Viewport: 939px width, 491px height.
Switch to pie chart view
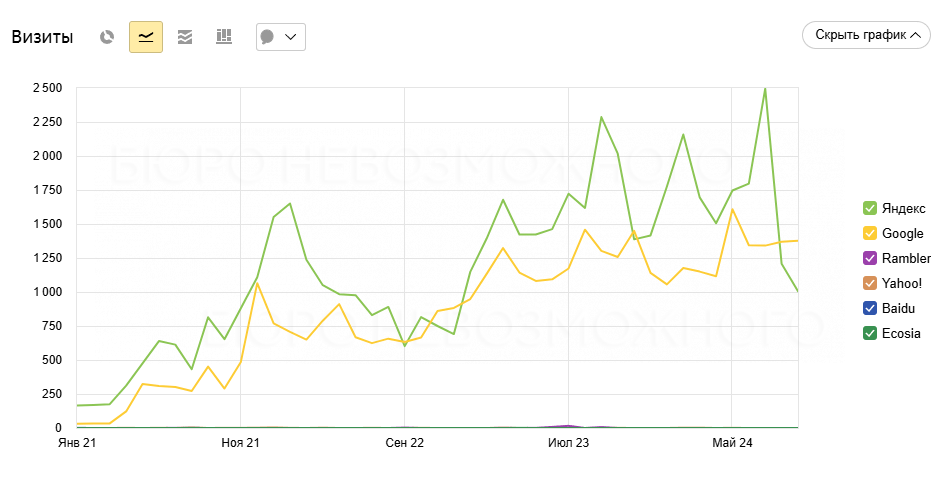(x=107, y=37)
